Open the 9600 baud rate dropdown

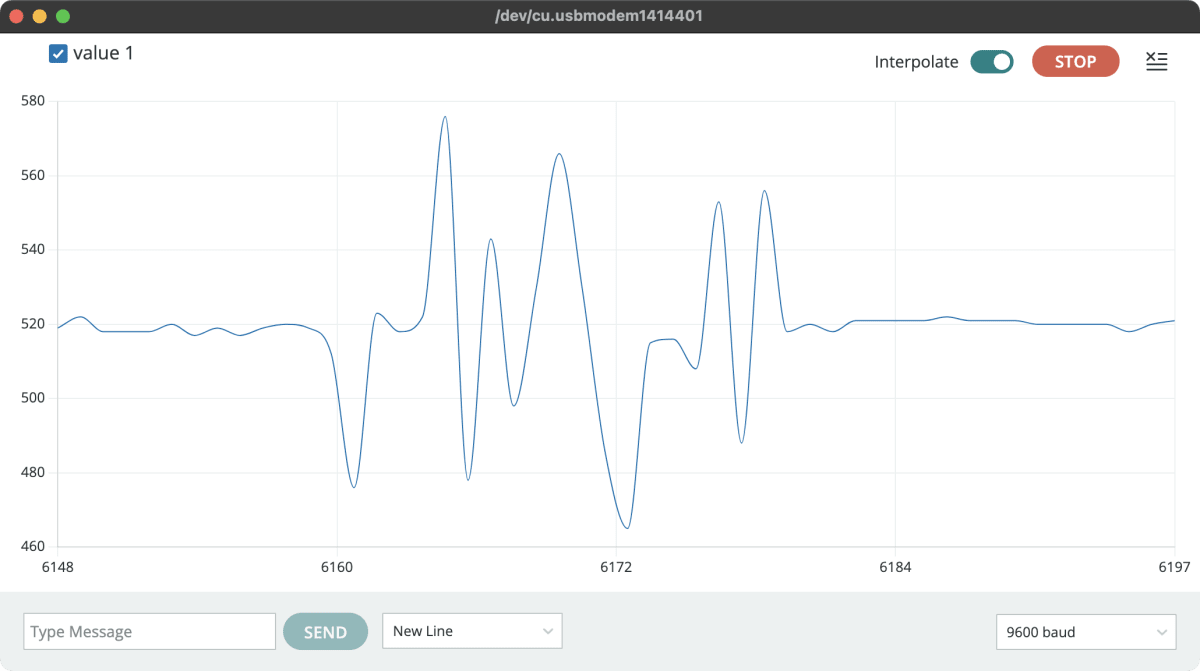click(x=1086, y=632)
